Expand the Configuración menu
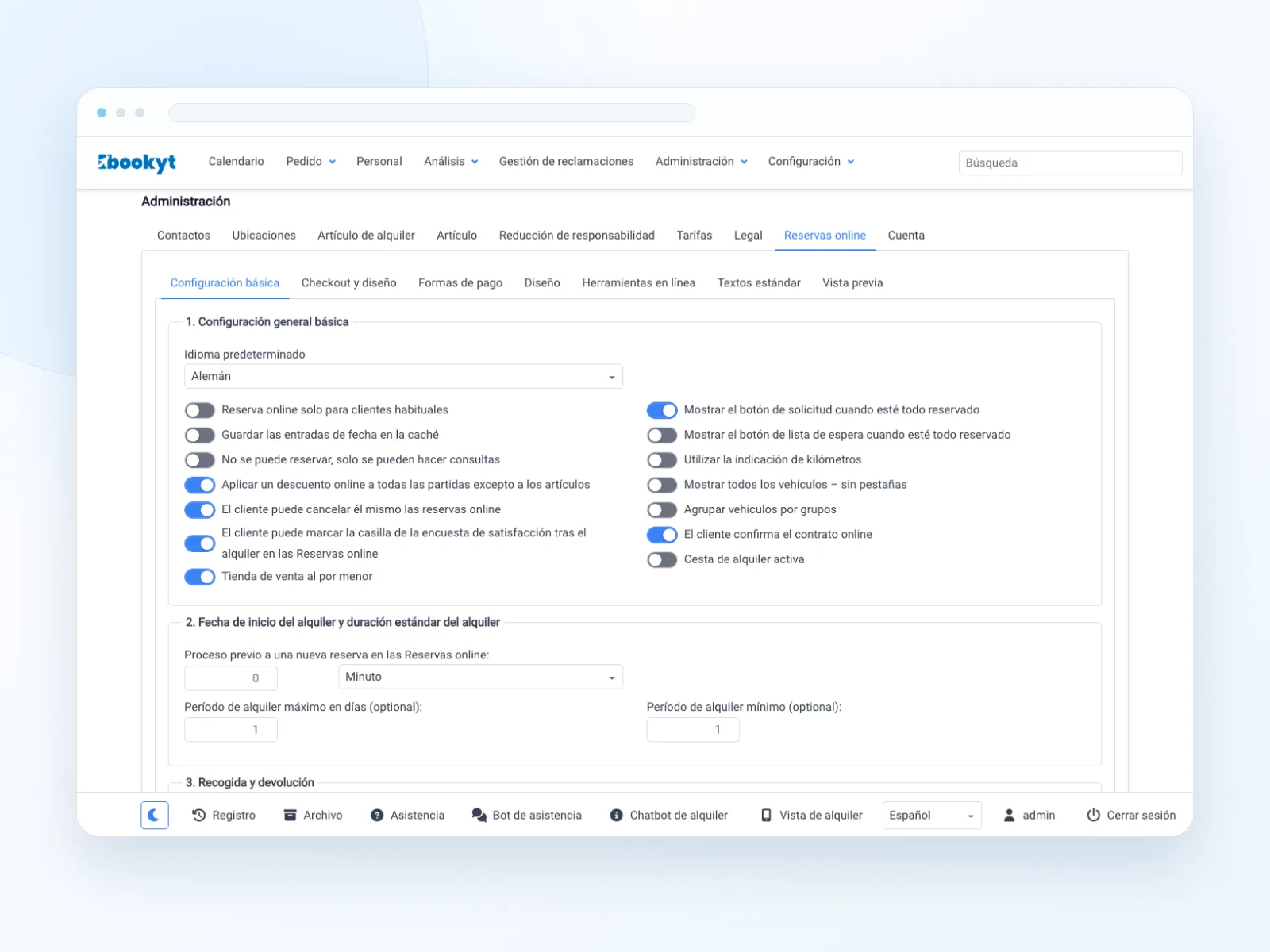This screenshot has width=1270, height=952. (810, 161)
